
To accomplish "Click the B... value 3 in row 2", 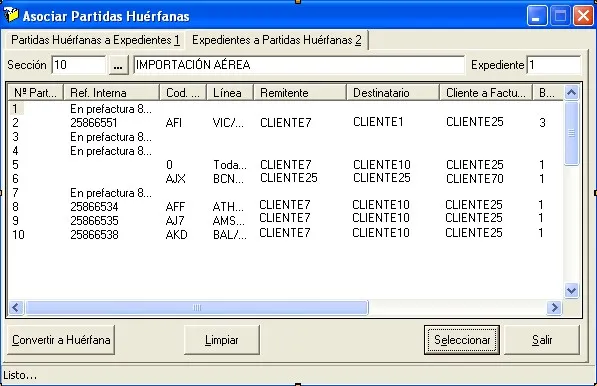I will tap(542, 123).
